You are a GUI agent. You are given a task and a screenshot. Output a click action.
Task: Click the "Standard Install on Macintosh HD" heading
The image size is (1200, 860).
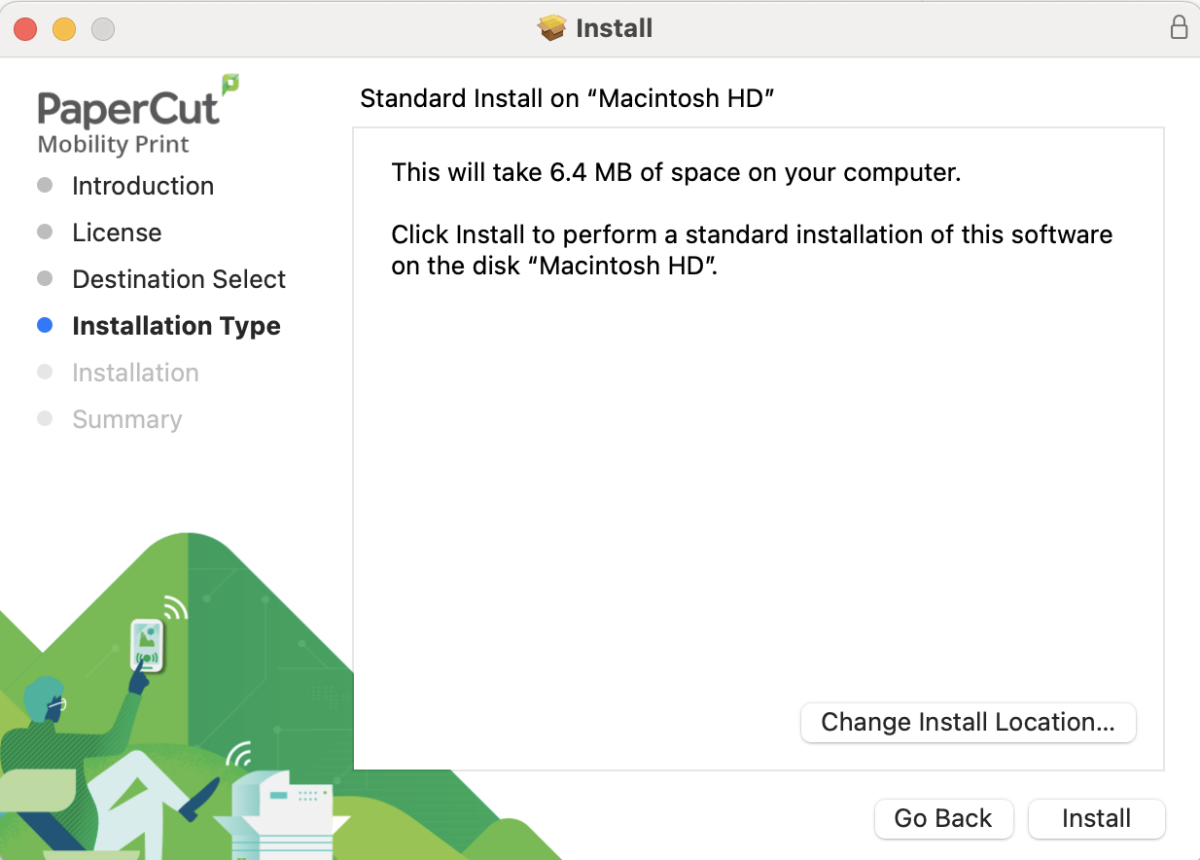point(567,98)
